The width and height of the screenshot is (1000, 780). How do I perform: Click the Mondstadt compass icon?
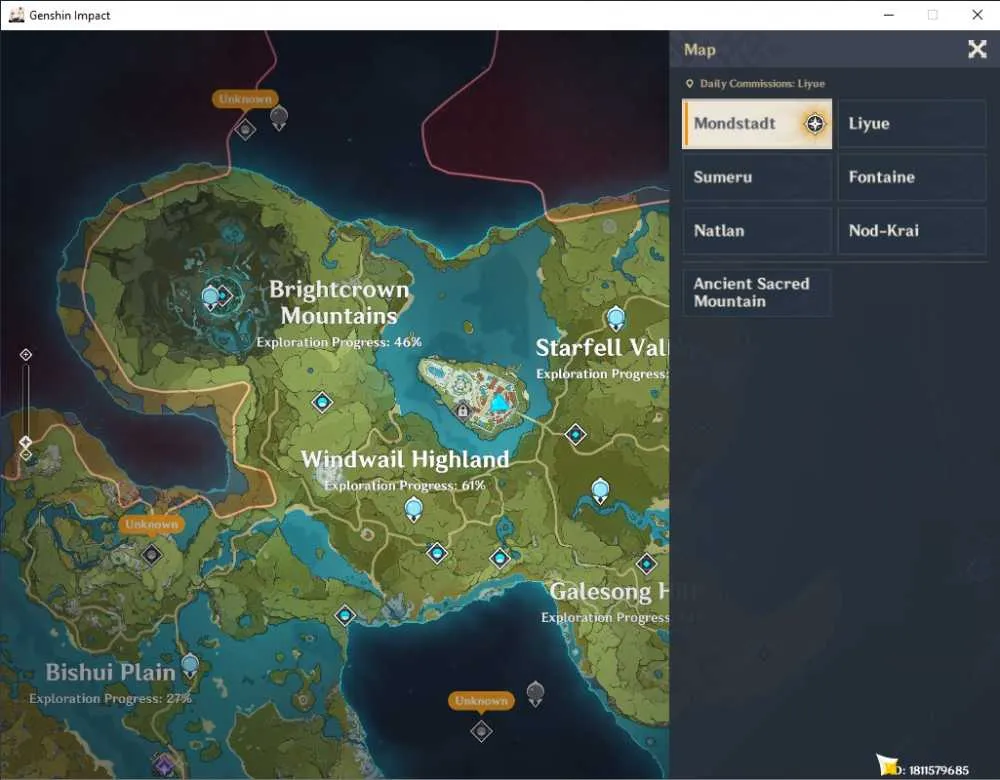pyautogui.click(x=814, y=124)
